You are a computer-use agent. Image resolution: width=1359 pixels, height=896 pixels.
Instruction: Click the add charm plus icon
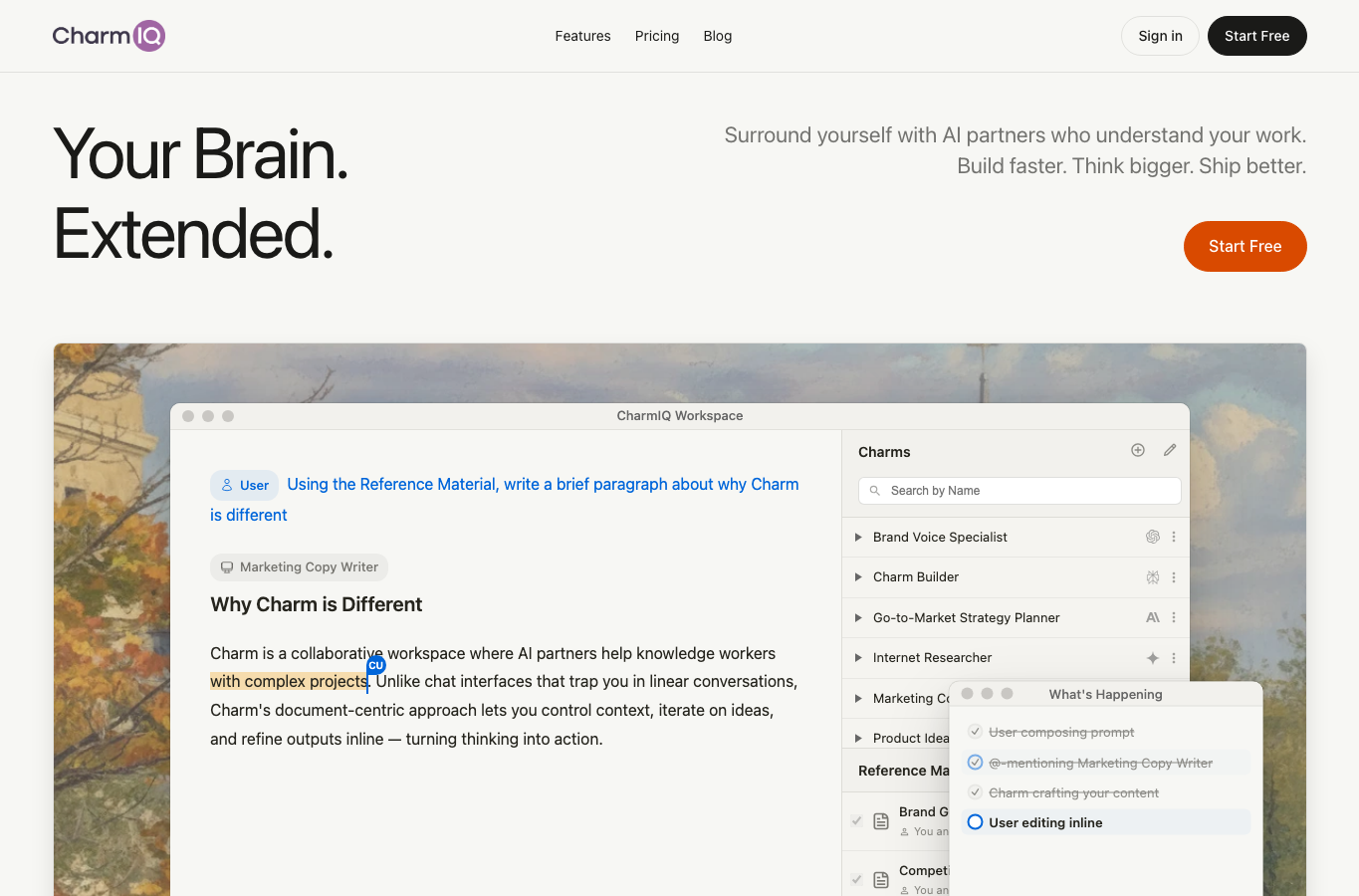click(x=1138, y=450)
